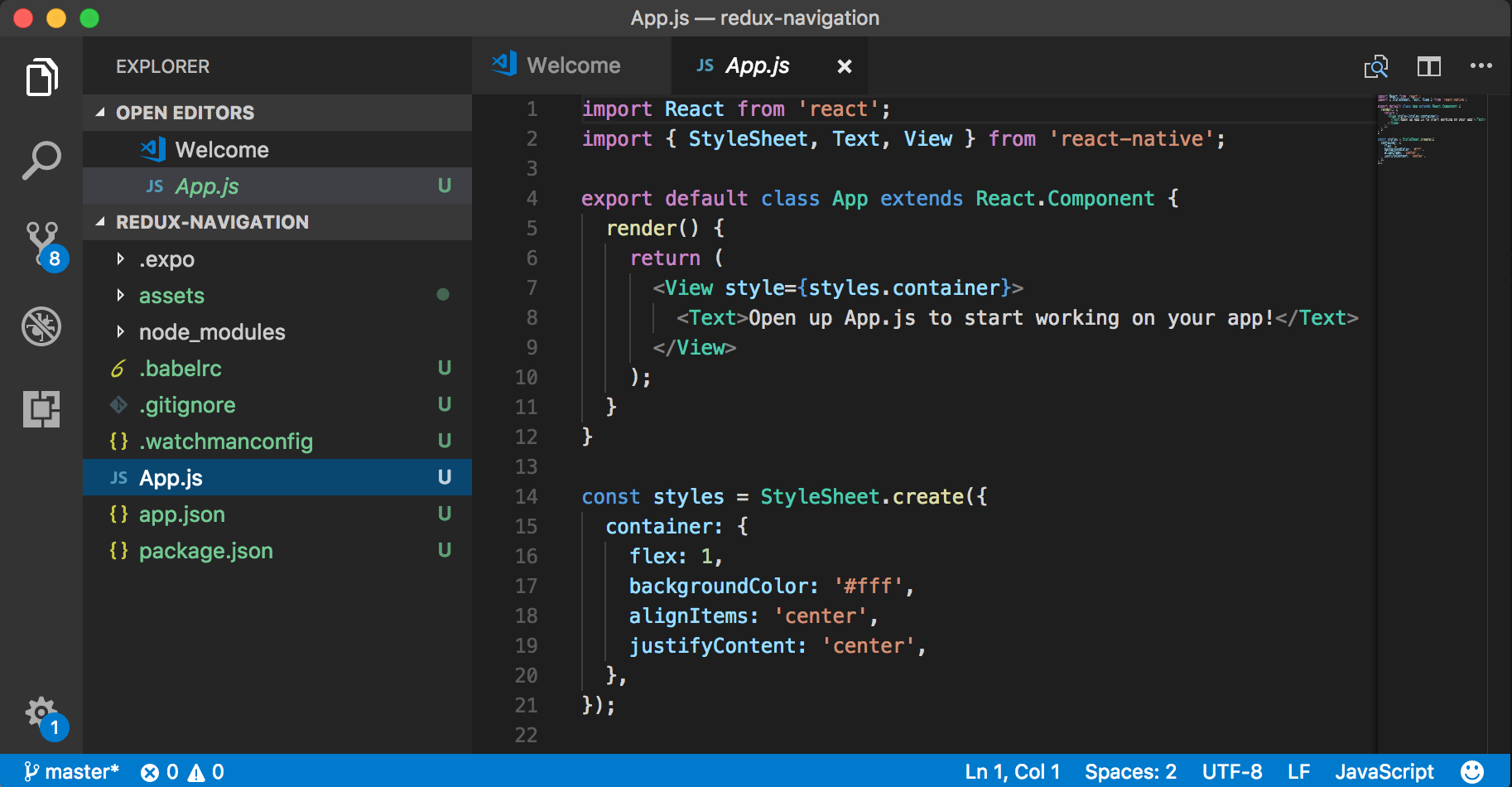This screenshot has height=787, width=1512.
Task: Open the Debug view icon
Action: [x=41, y=326]
